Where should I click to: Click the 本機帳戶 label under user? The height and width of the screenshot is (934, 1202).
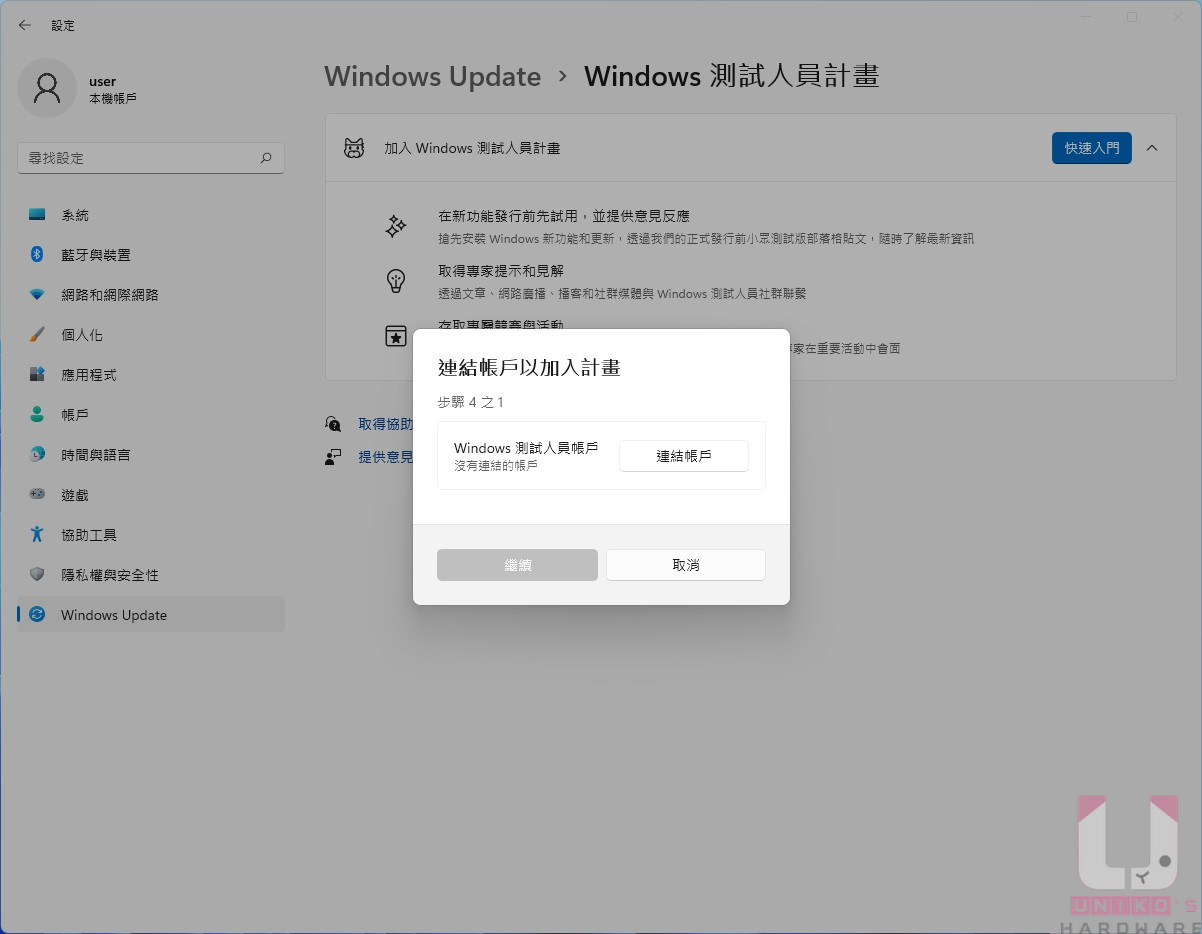point(113,99)
